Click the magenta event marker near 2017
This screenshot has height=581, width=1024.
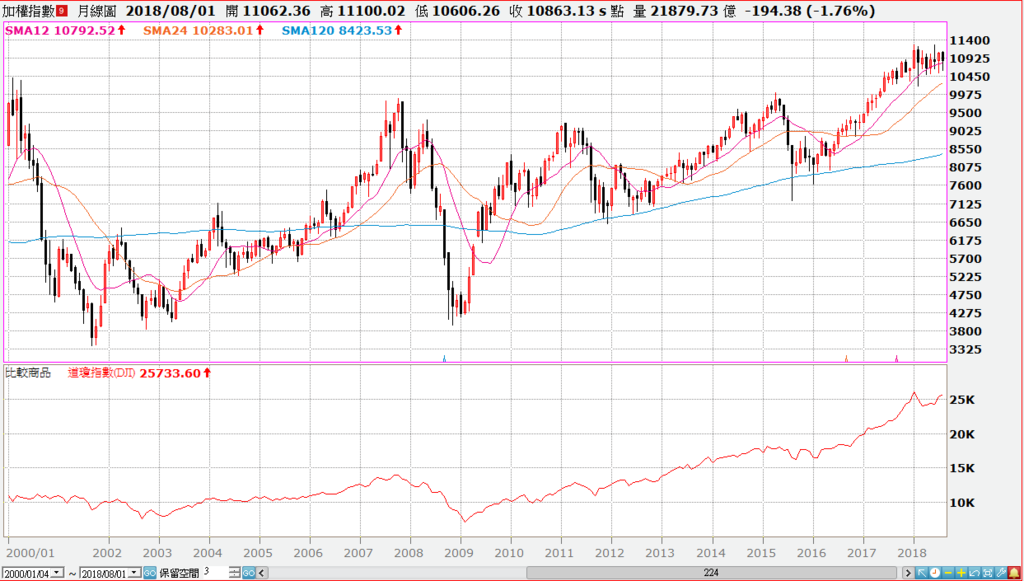point(896,358)
